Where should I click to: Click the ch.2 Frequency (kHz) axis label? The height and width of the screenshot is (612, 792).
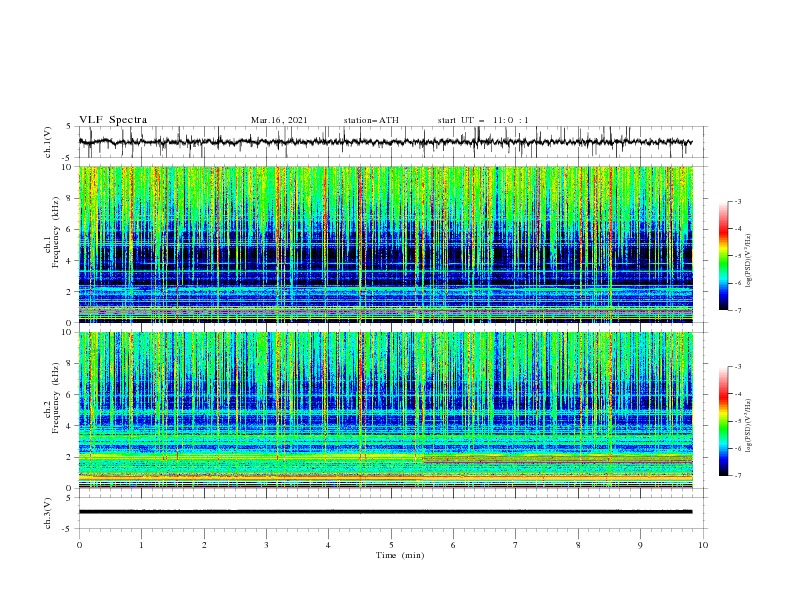click(x=52, y=398)
